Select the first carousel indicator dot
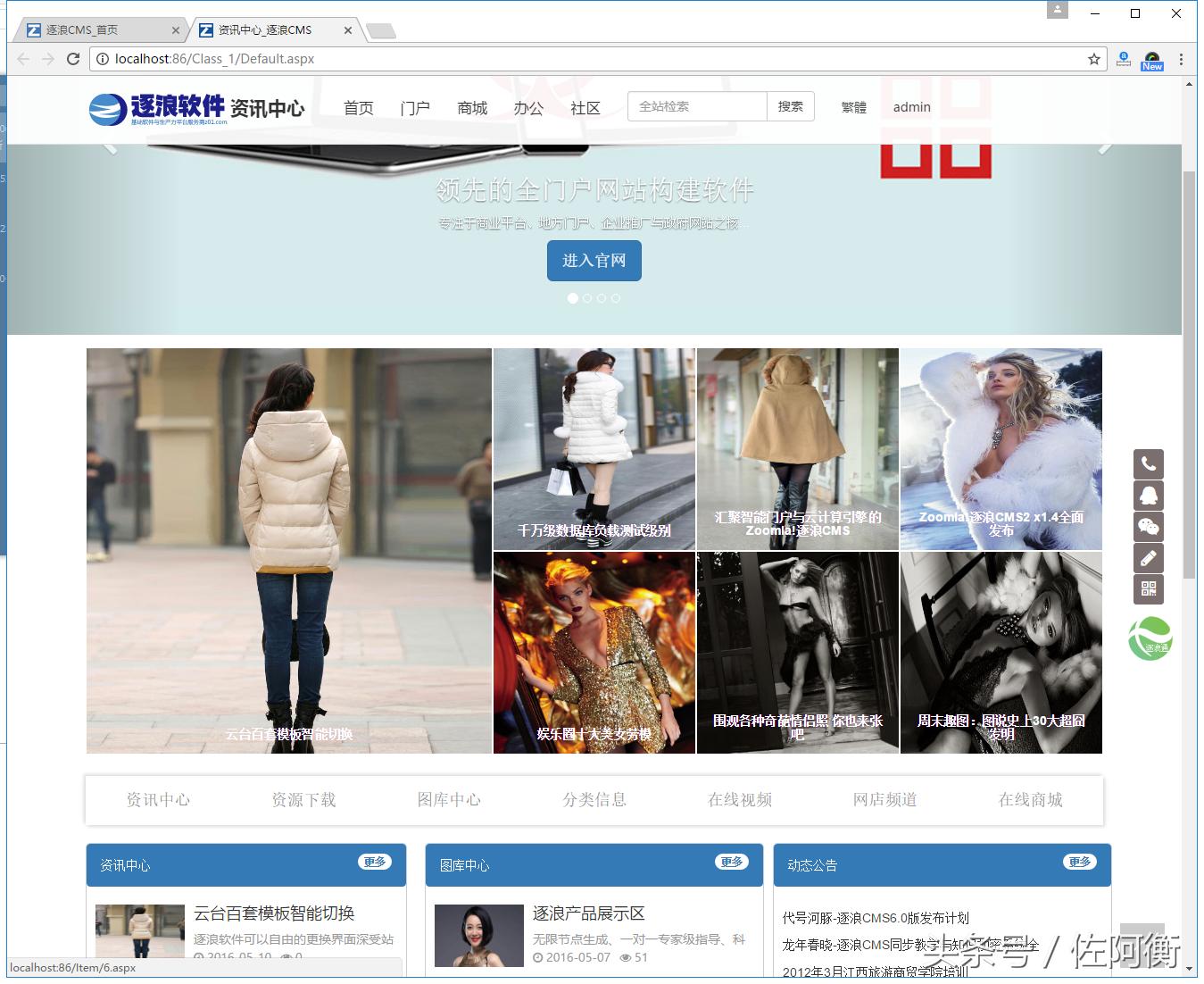The width and height of the screenshot is (1204, 984). [x=573, y=298]
